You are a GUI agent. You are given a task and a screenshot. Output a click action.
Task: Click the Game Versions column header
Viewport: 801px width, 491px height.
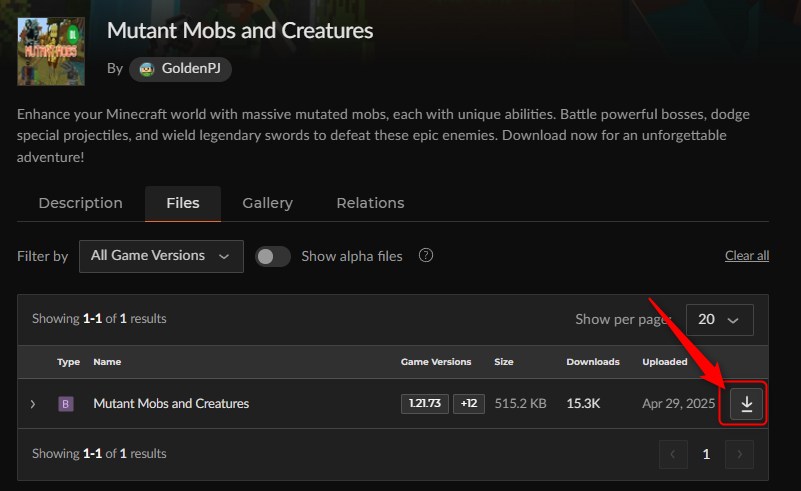(436, 362)
